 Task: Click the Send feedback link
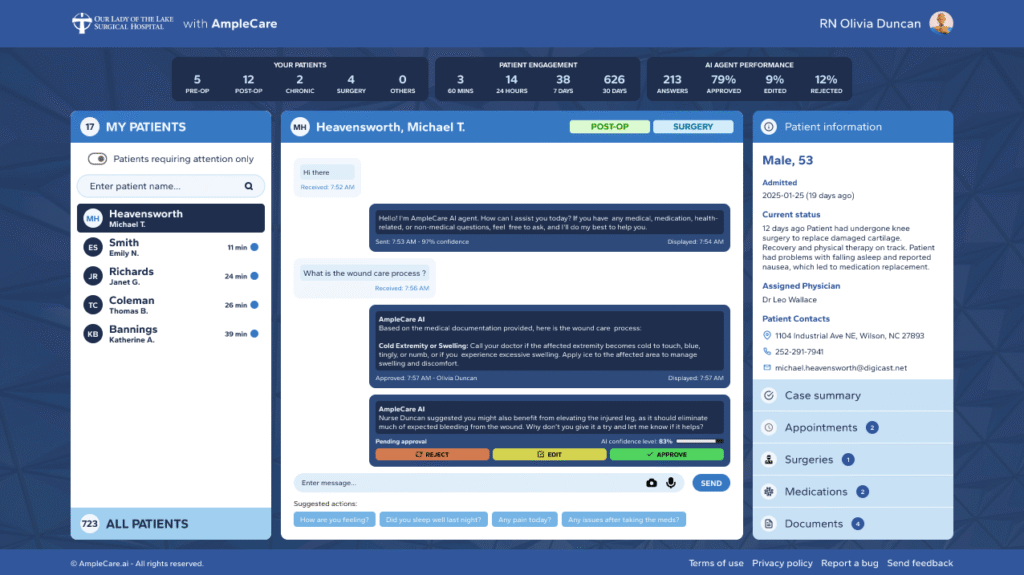click(x=920, y=563)
